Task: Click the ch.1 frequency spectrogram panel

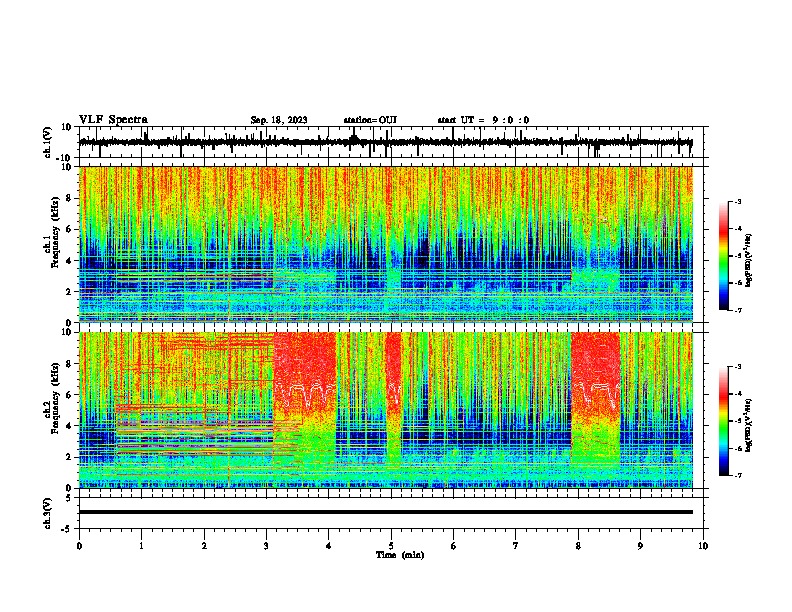Action: point(386,244)
